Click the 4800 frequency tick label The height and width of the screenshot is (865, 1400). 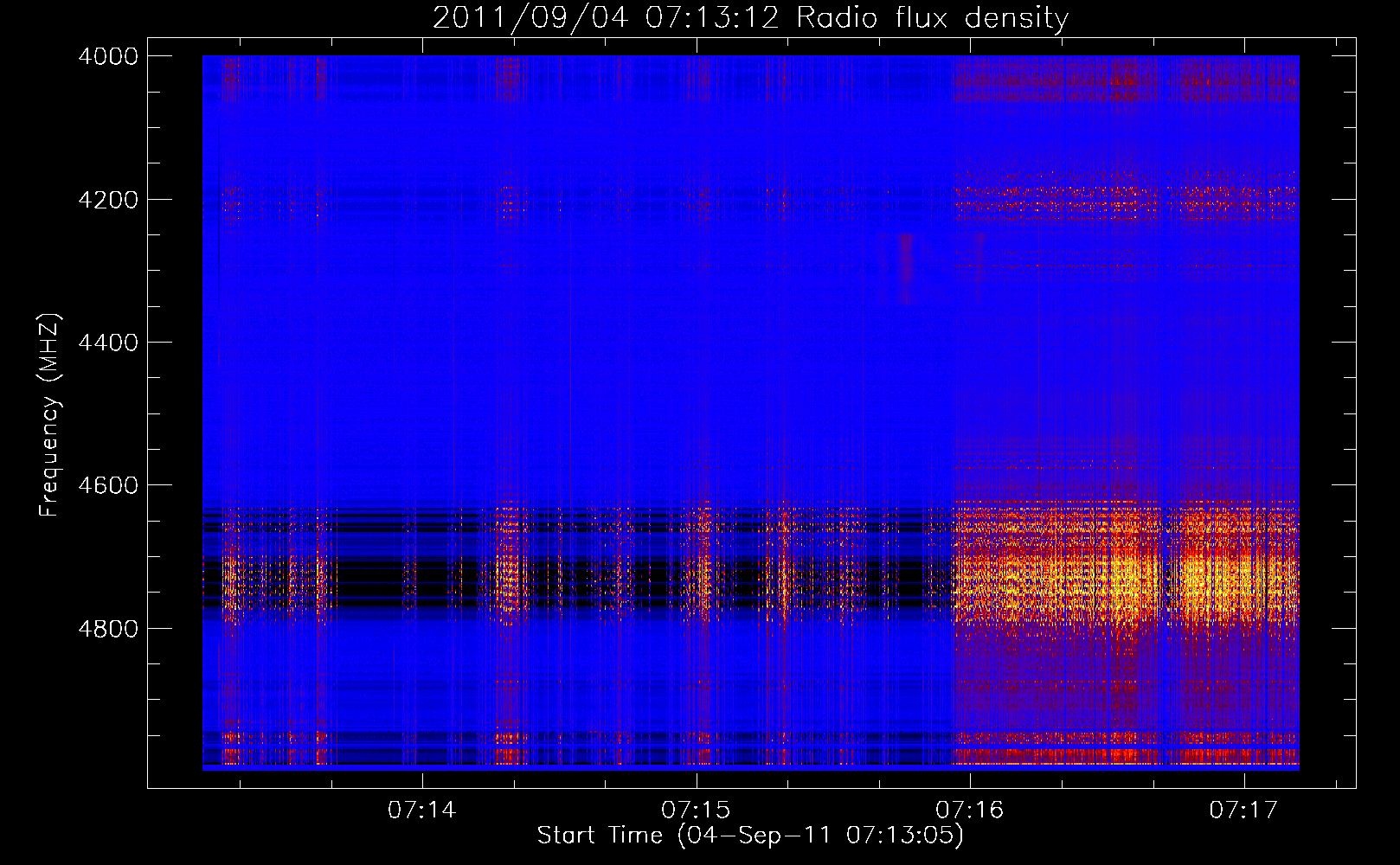(108, 629)
